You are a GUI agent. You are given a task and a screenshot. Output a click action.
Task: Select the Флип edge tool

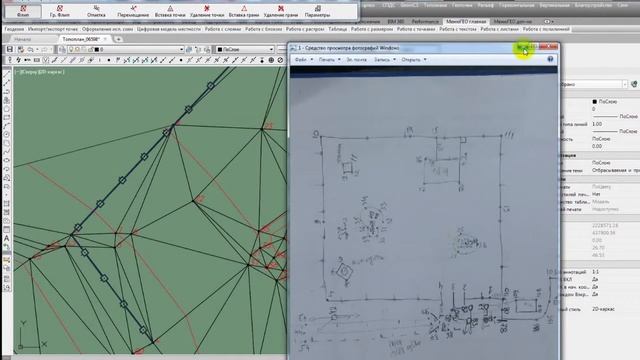23,11
